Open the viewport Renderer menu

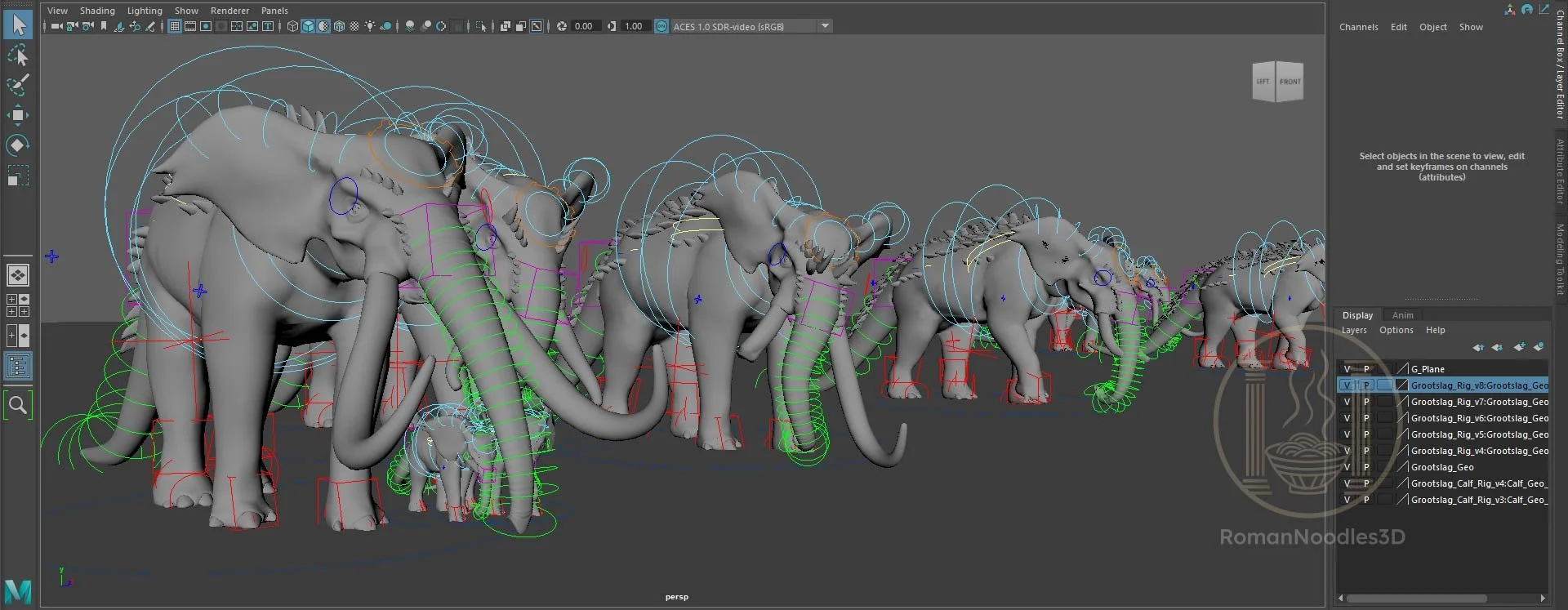coord(229,11)
